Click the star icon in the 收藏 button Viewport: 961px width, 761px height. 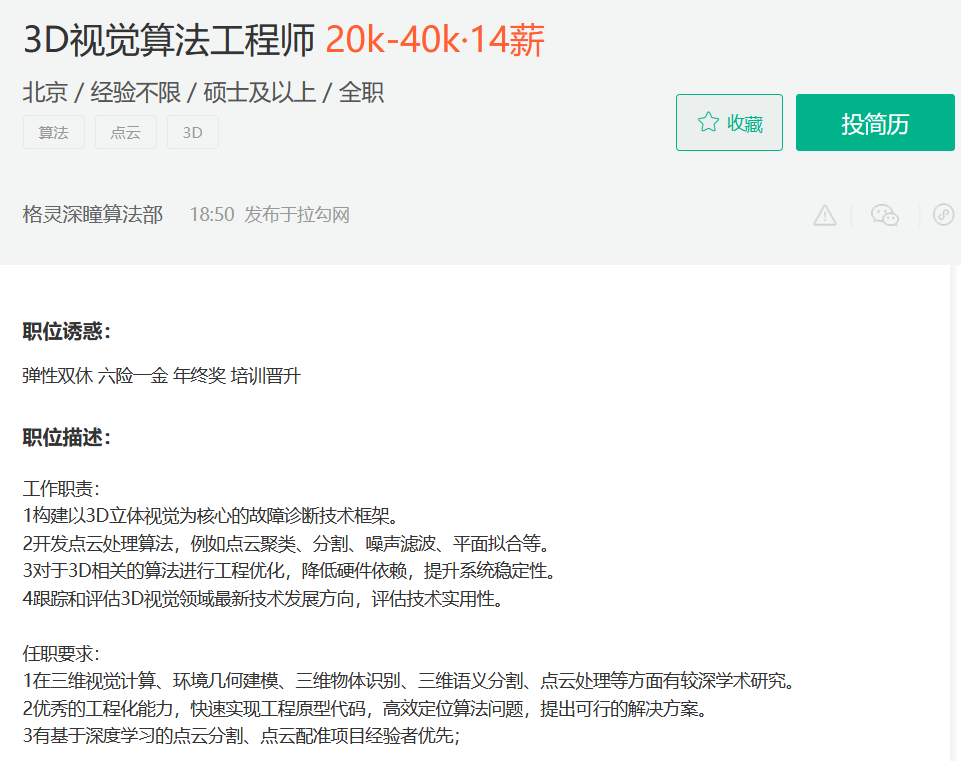click(x=708, y=122)
